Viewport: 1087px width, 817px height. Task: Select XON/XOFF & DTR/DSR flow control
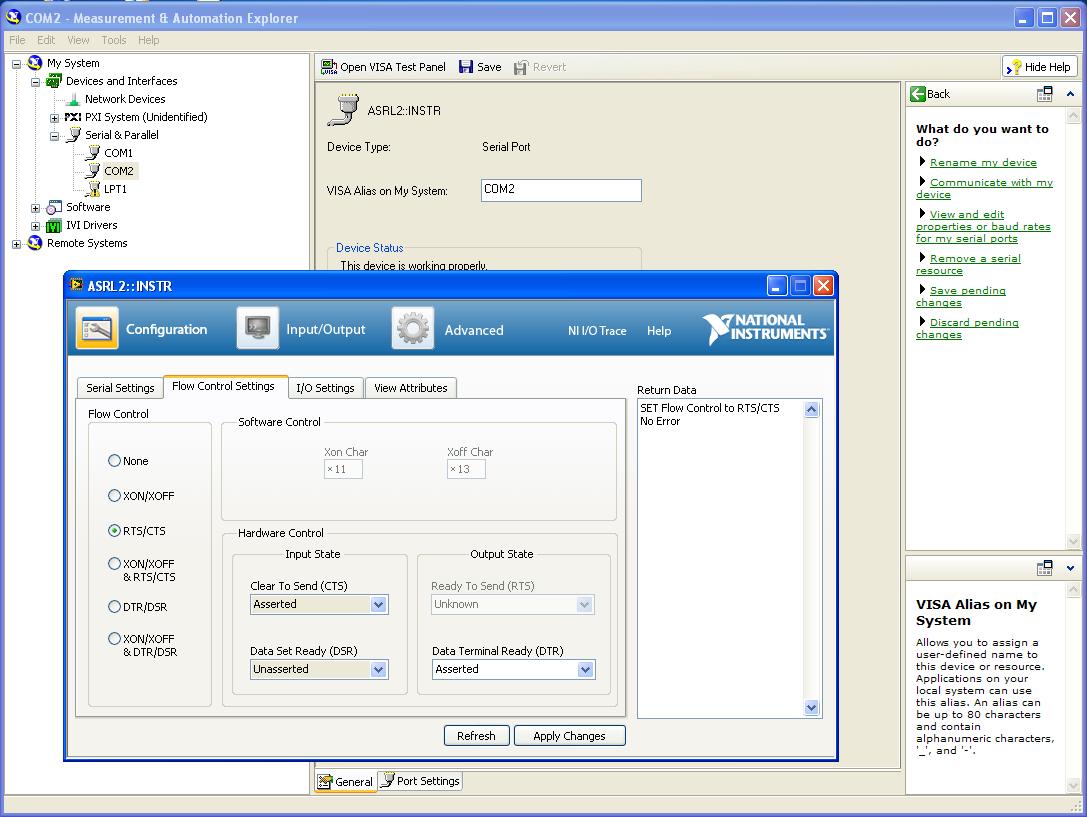pos(114,639)
